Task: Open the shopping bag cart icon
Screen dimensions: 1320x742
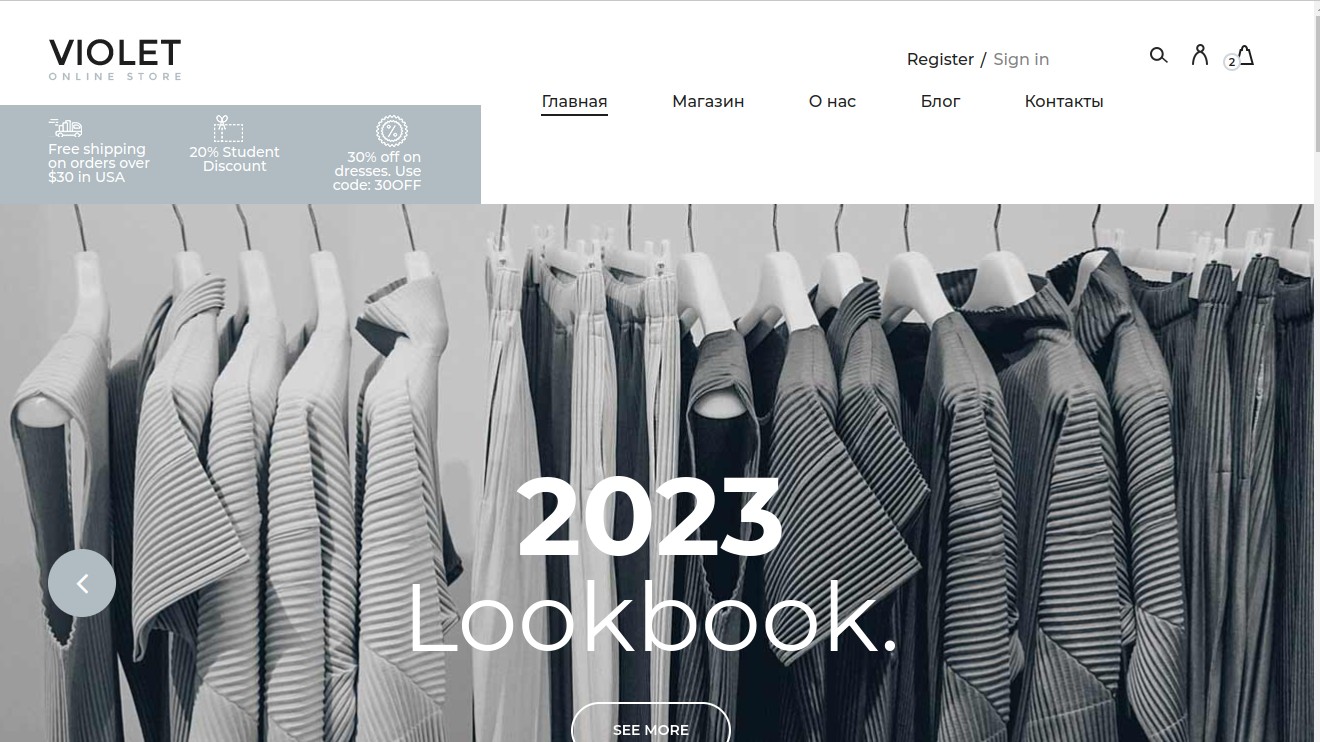Action: (x=1245, y=55)
